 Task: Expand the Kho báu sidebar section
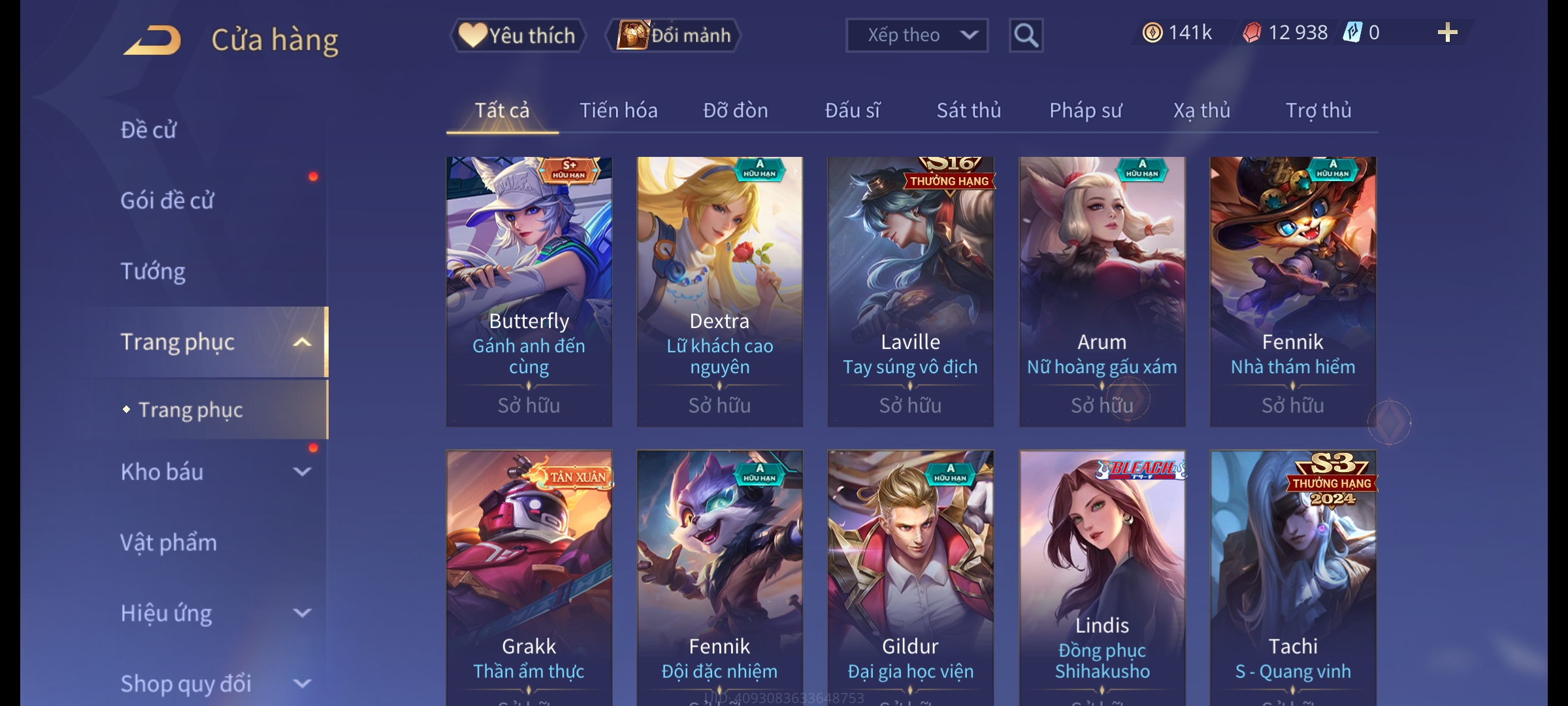[x=302, y=471]
